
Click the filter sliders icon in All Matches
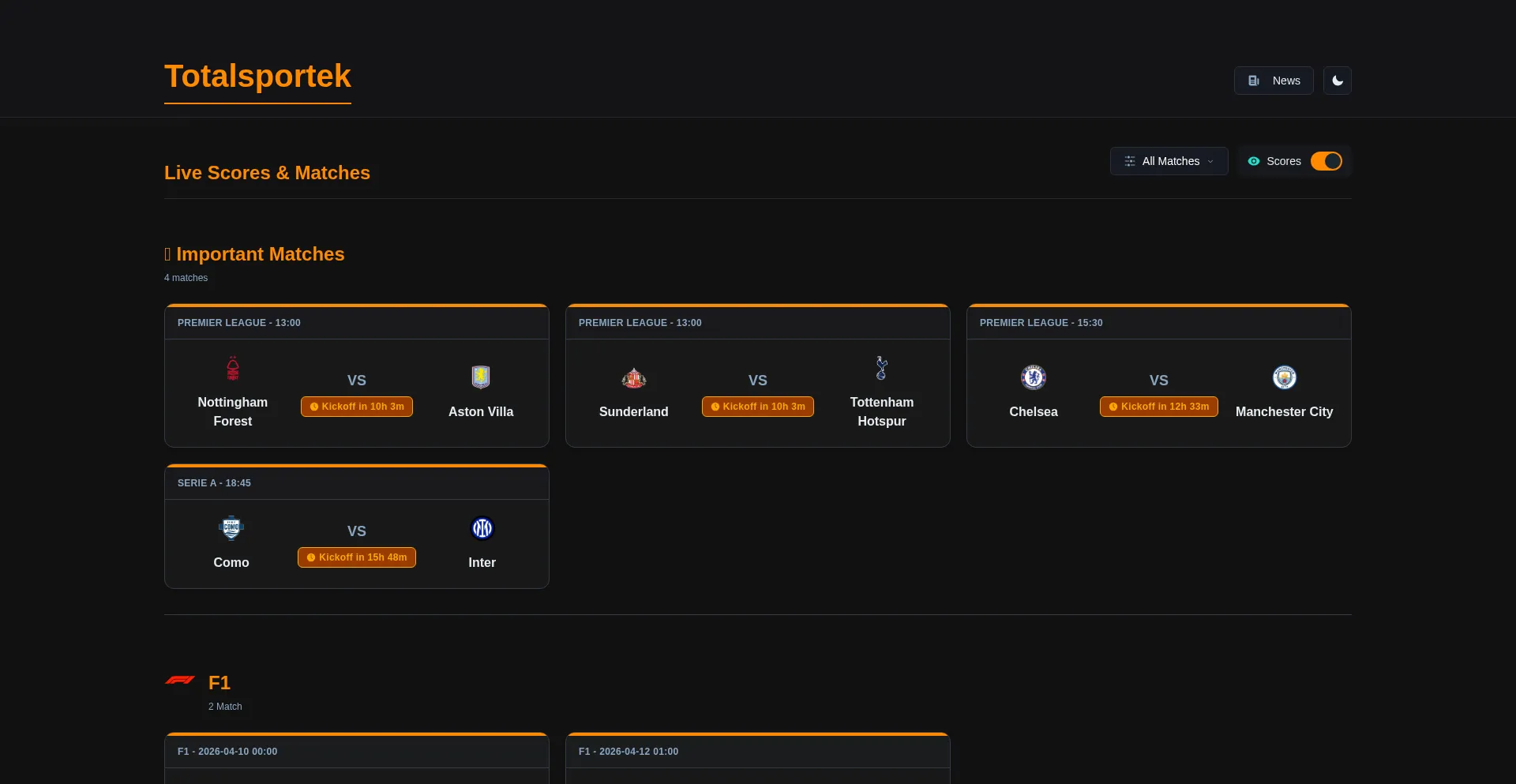1130,161
